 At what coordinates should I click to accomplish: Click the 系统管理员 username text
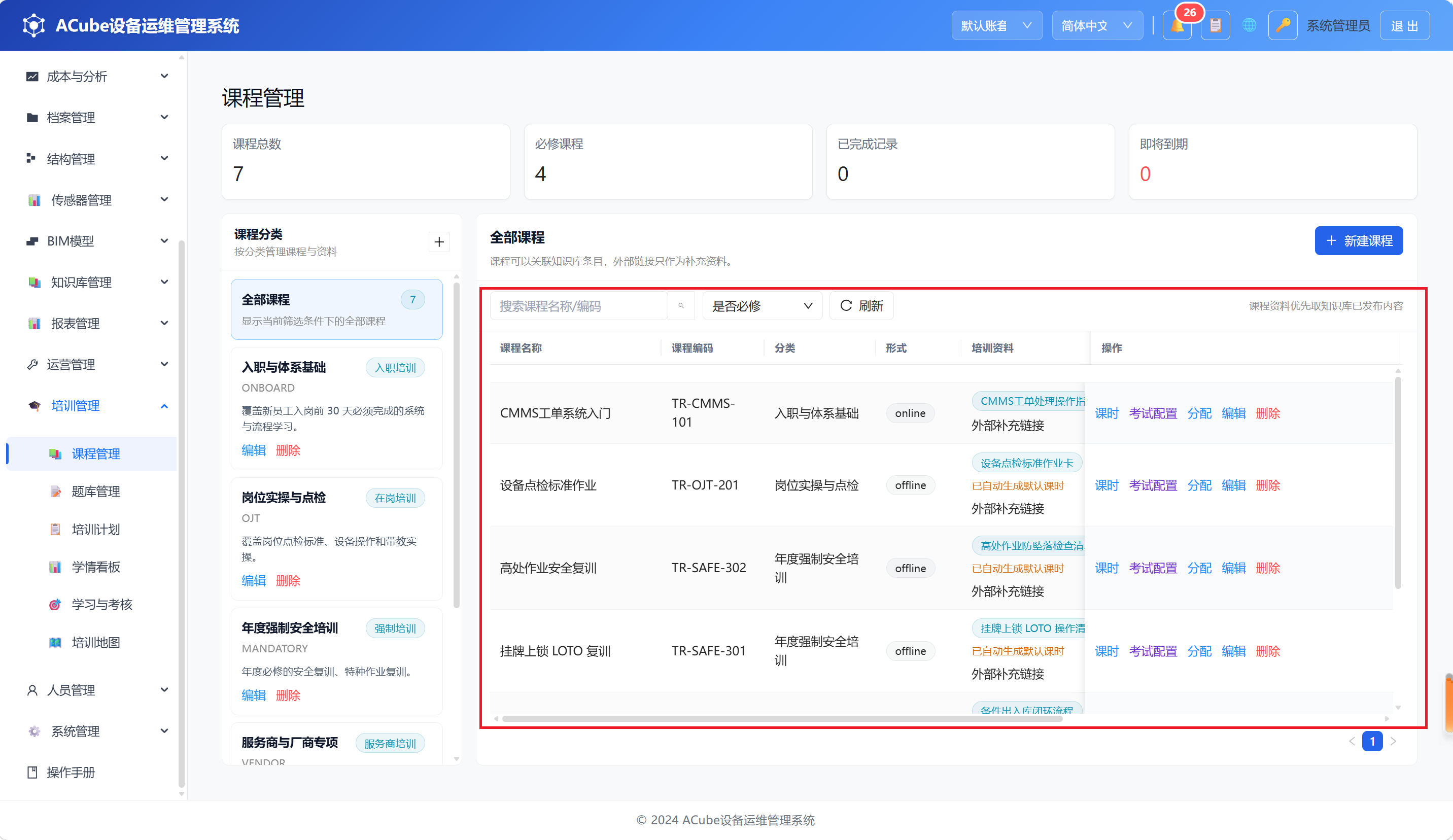tap(1338, 25)
